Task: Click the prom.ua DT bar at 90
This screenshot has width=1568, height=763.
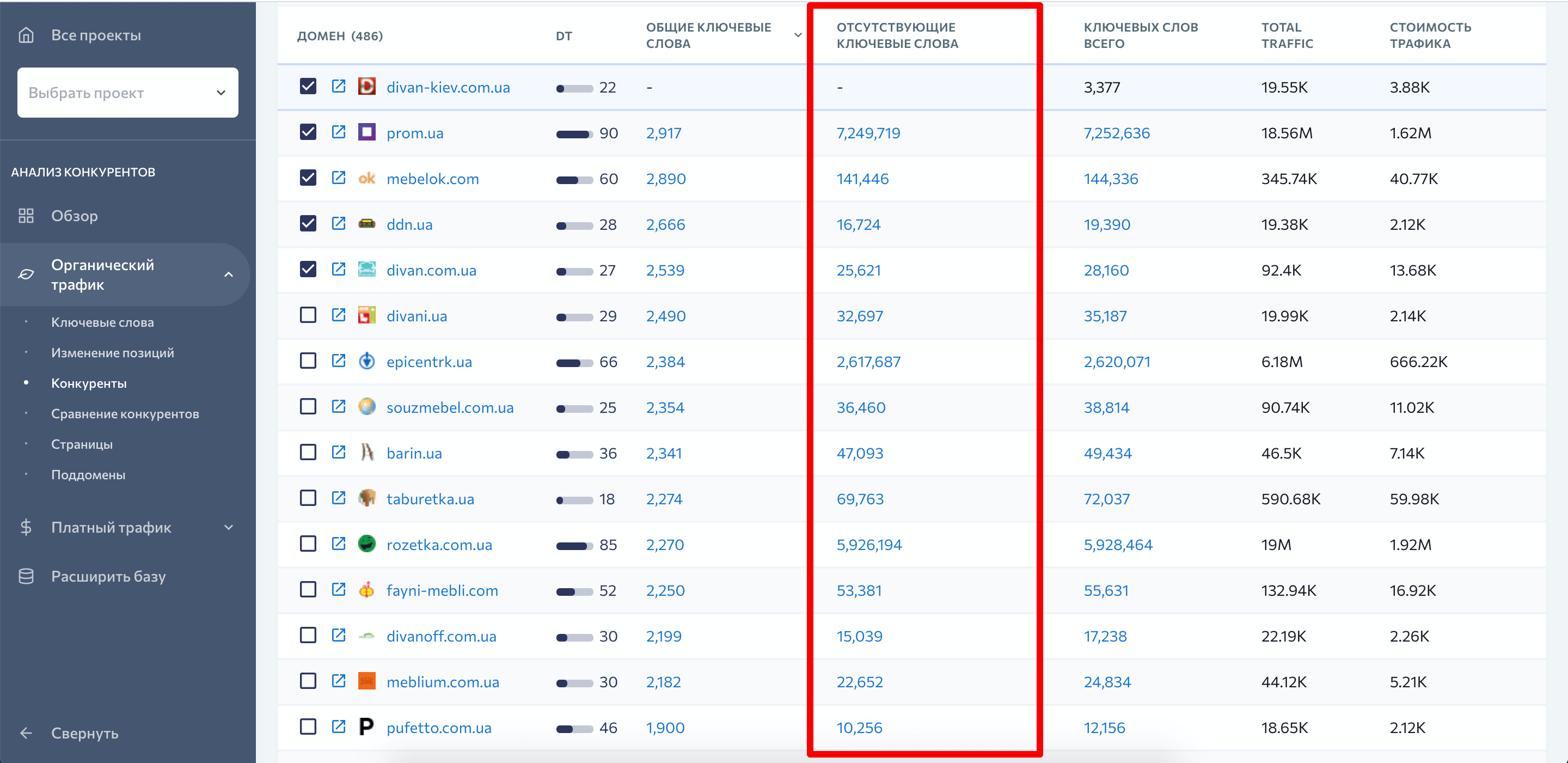Action: tap(574, 135)
